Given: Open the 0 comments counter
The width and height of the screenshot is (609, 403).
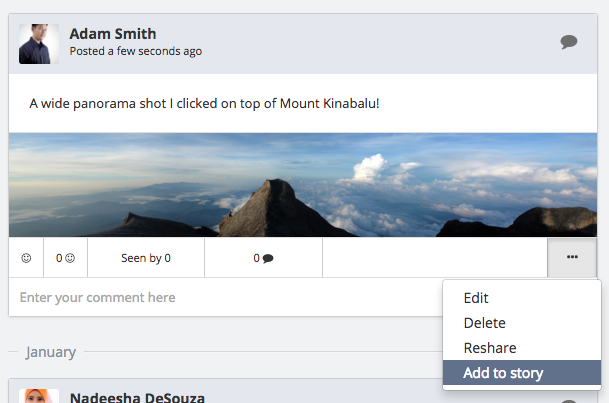Looking at the screenshot, I should click(x=263, y=258).
